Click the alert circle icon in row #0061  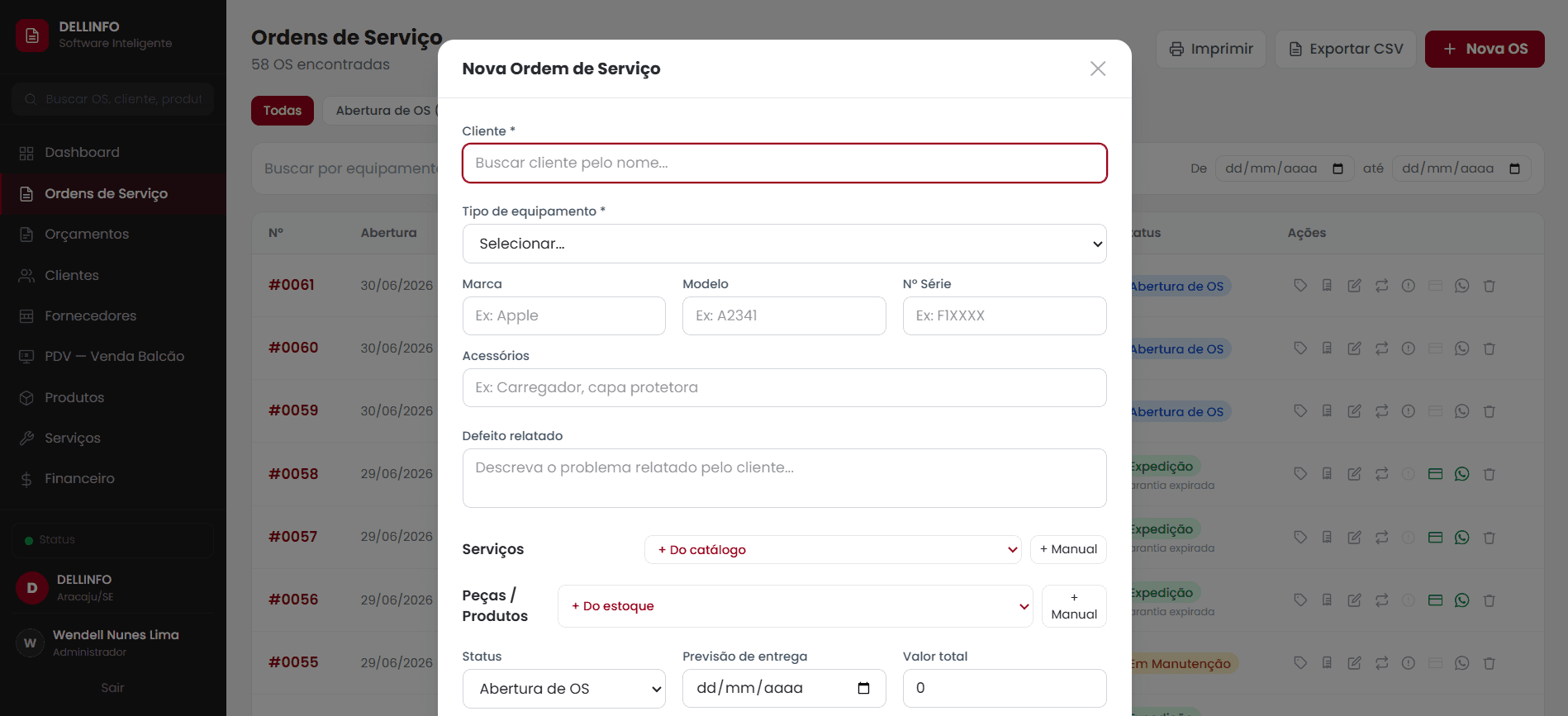[x=1409, y=286]
